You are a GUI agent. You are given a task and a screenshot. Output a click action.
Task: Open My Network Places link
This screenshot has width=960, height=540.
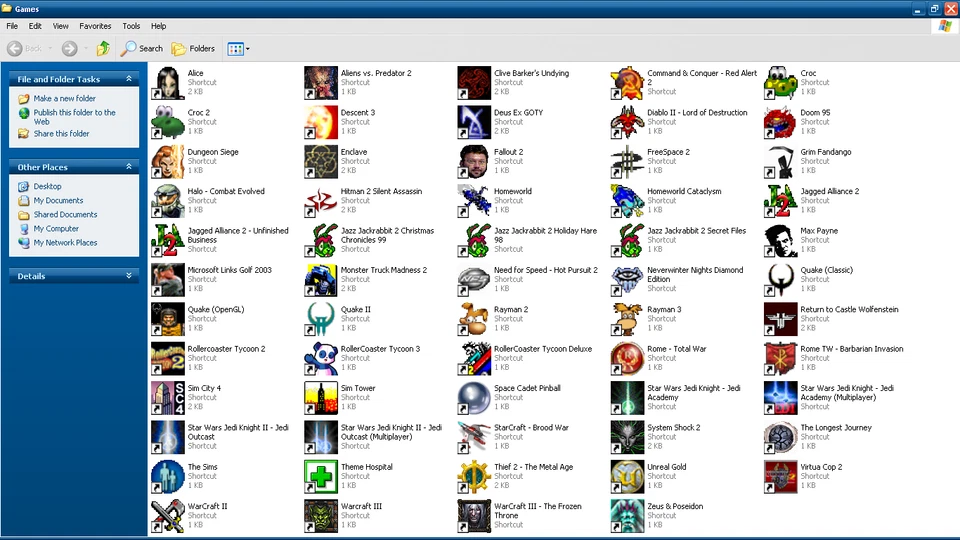pos(65,242)
